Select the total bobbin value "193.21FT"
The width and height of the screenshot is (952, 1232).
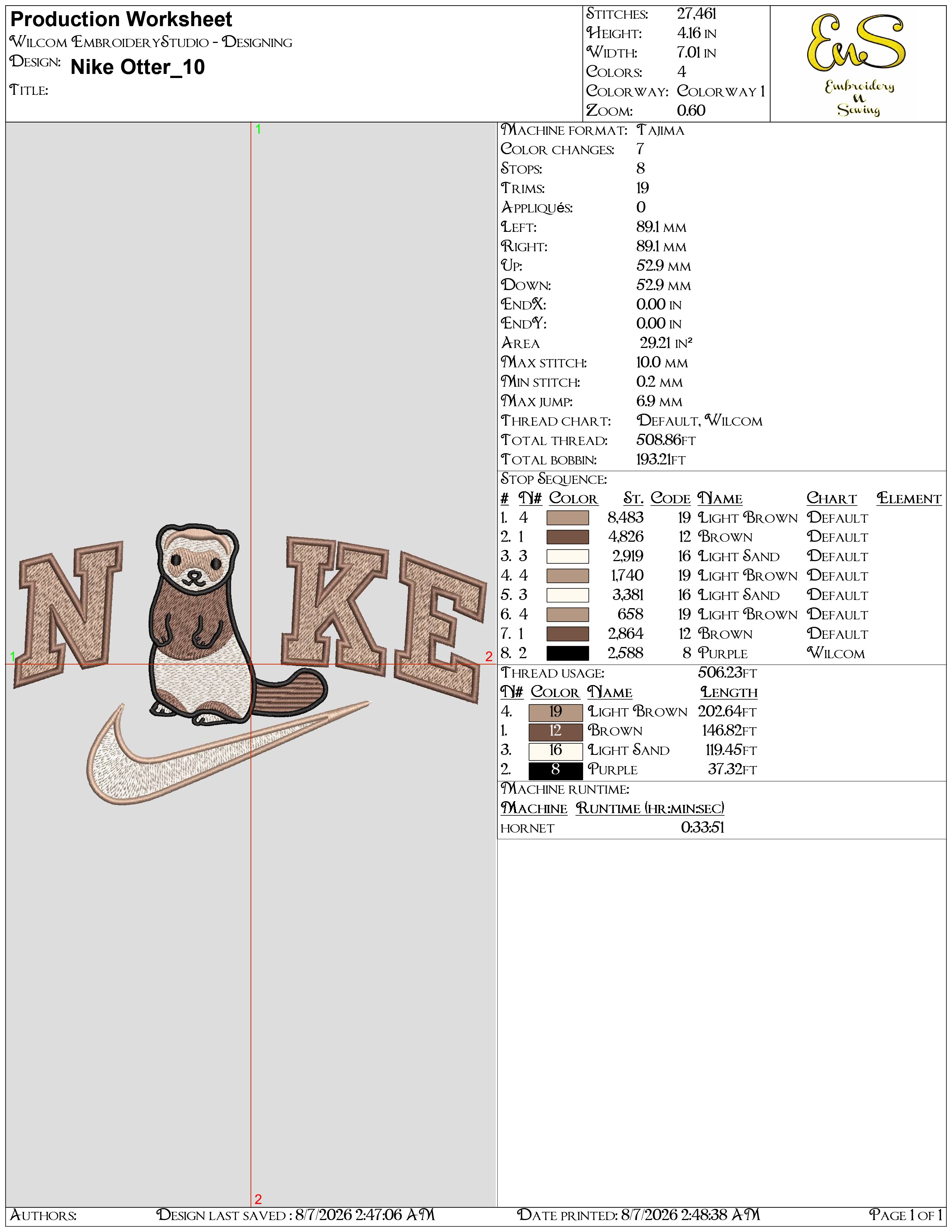pyautogui.click(x=661, y=460)
